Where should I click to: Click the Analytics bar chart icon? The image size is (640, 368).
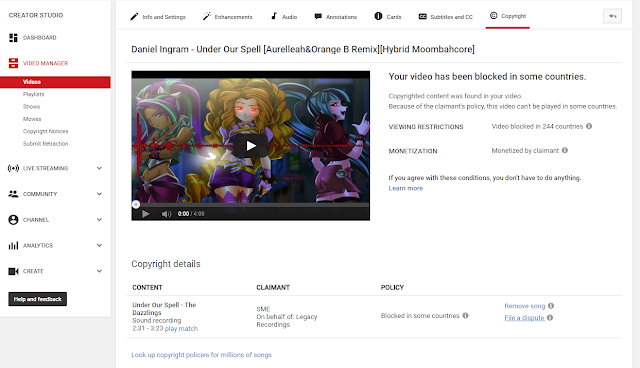13,245
